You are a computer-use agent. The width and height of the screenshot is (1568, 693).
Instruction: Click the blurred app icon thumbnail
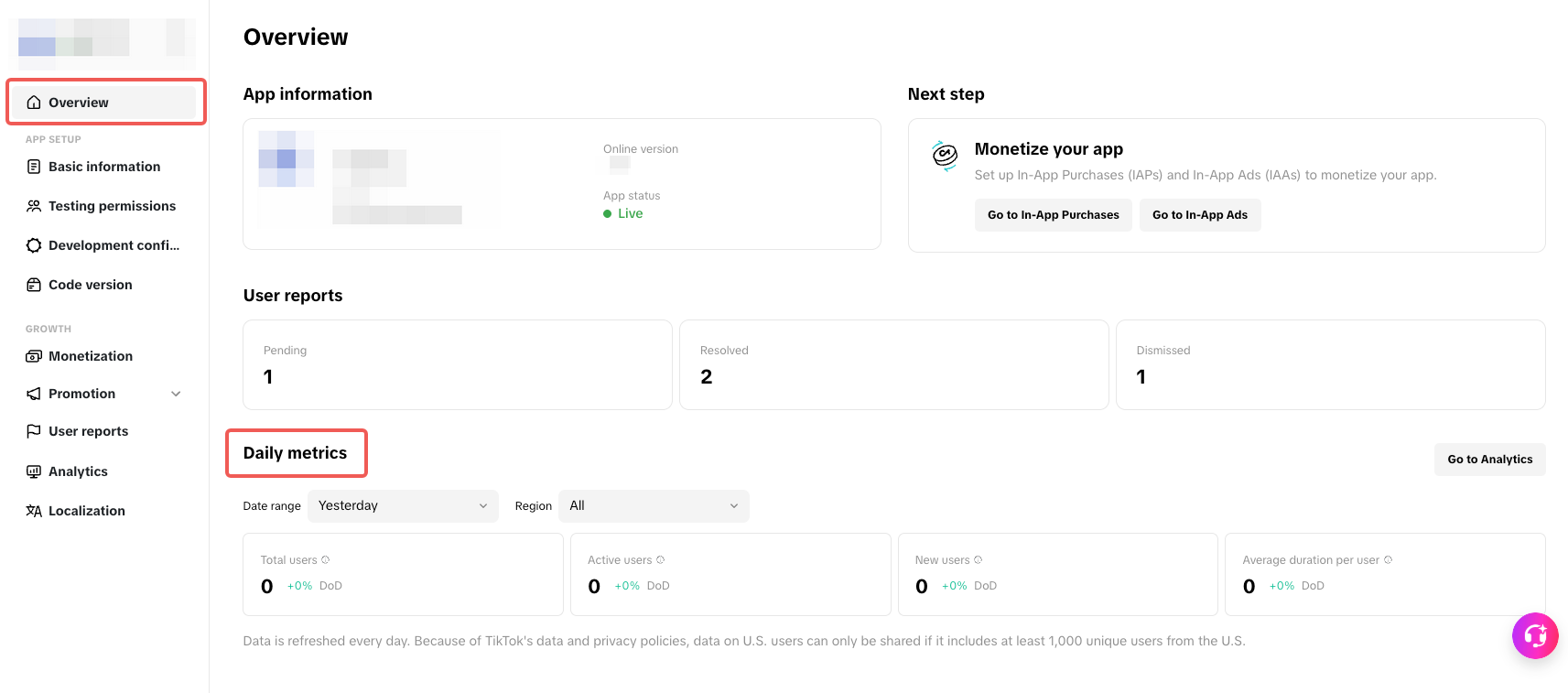pyautogui.click(x=287, y=158)
